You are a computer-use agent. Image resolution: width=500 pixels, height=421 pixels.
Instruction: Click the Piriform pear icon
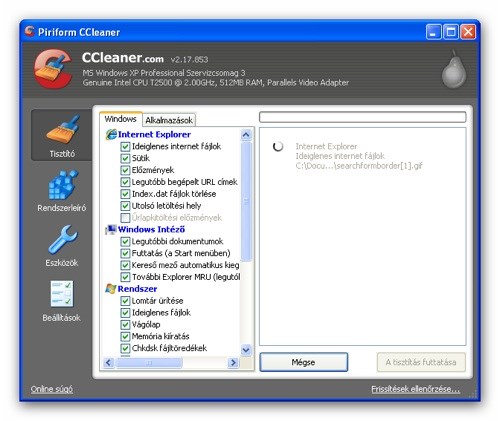point(454,70)
